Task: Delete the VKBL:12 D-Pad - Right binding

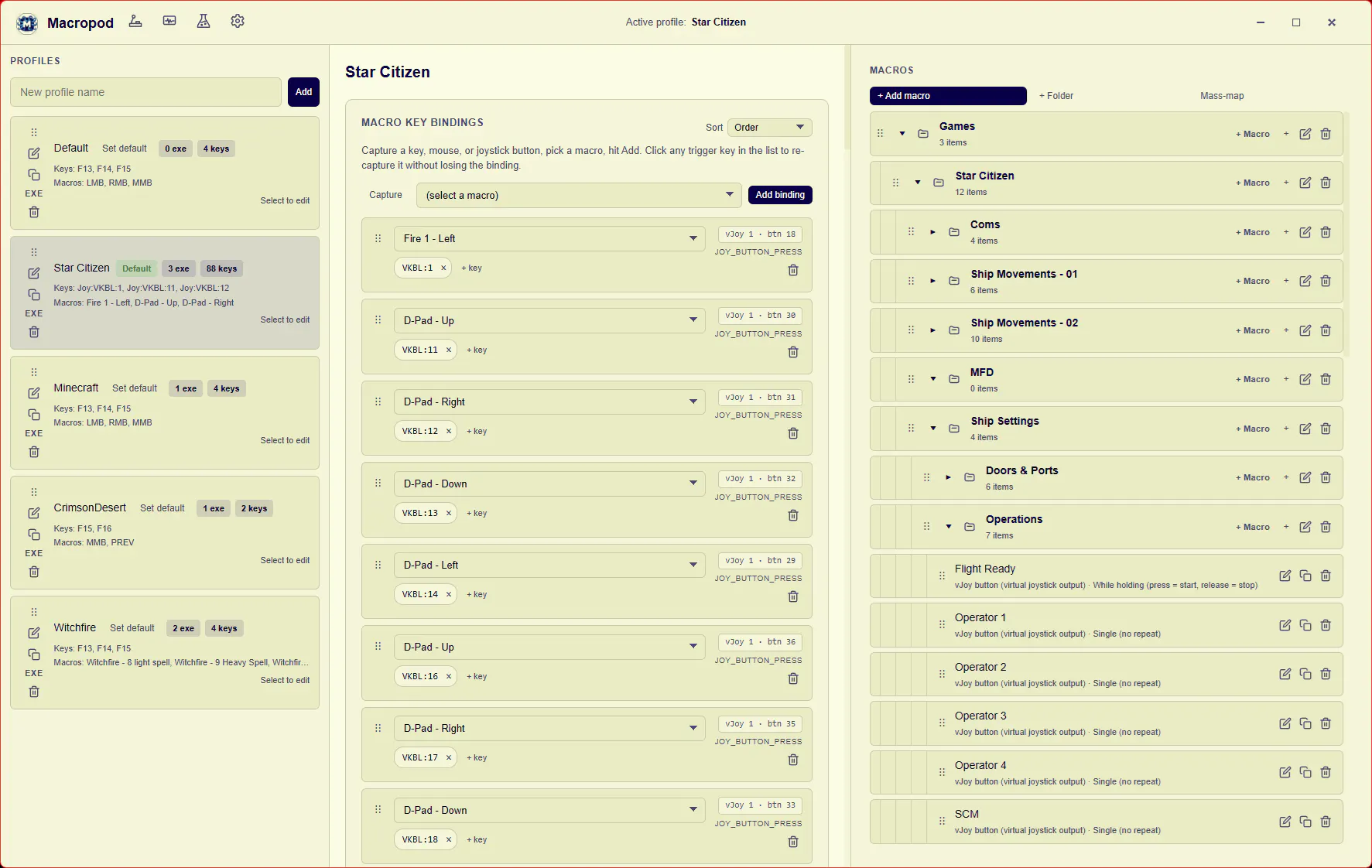Action: tap(793, 433)
